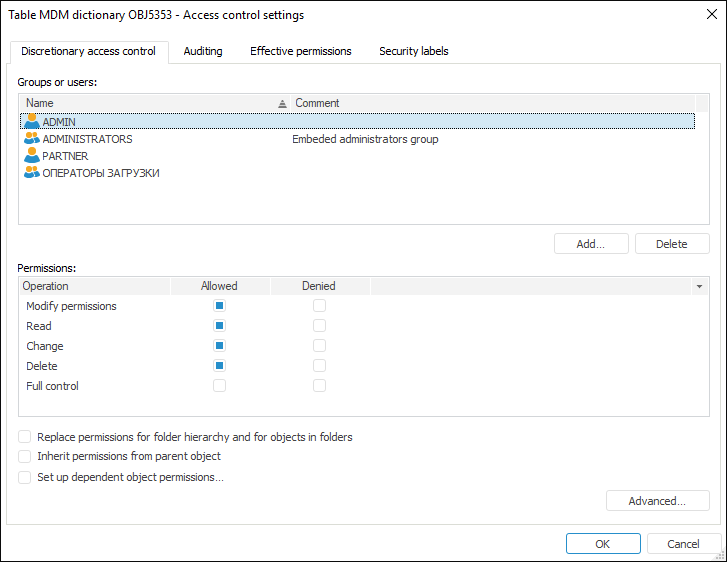727x562 pixels.
Task: Click the Comment column header
Action: tap(317, 103)
